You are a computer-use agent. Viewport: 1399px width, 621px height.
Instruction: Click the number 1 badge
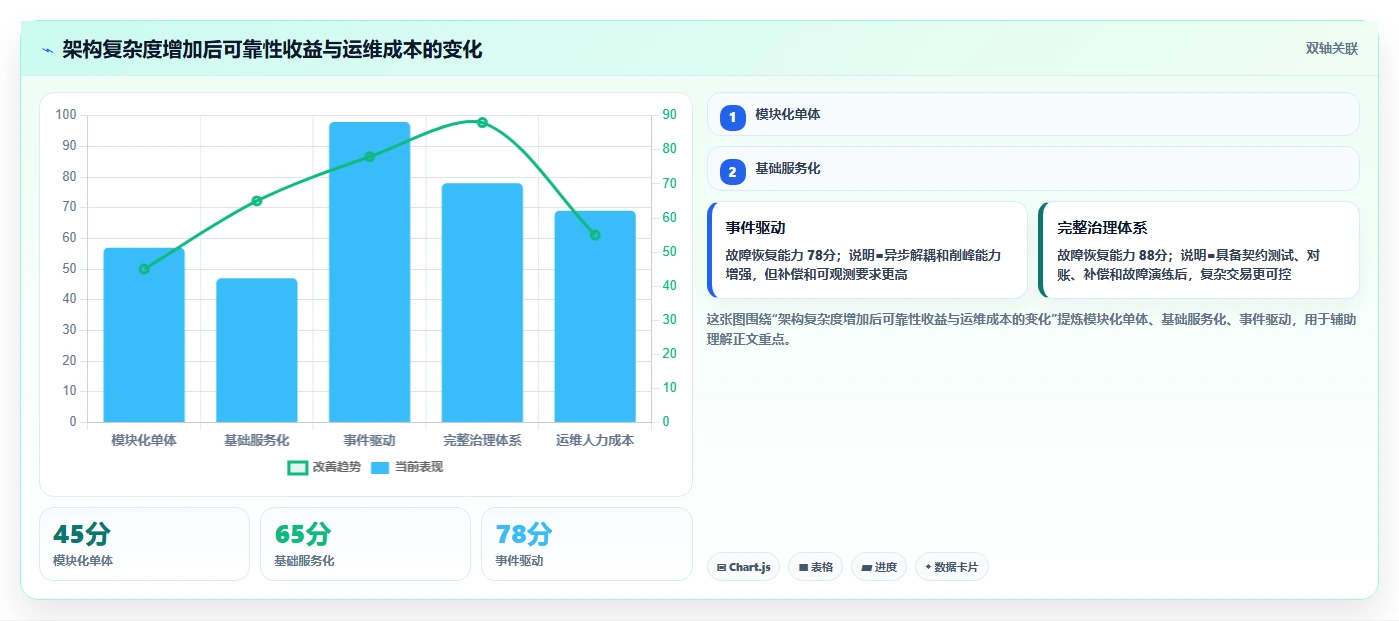(732, 117)
